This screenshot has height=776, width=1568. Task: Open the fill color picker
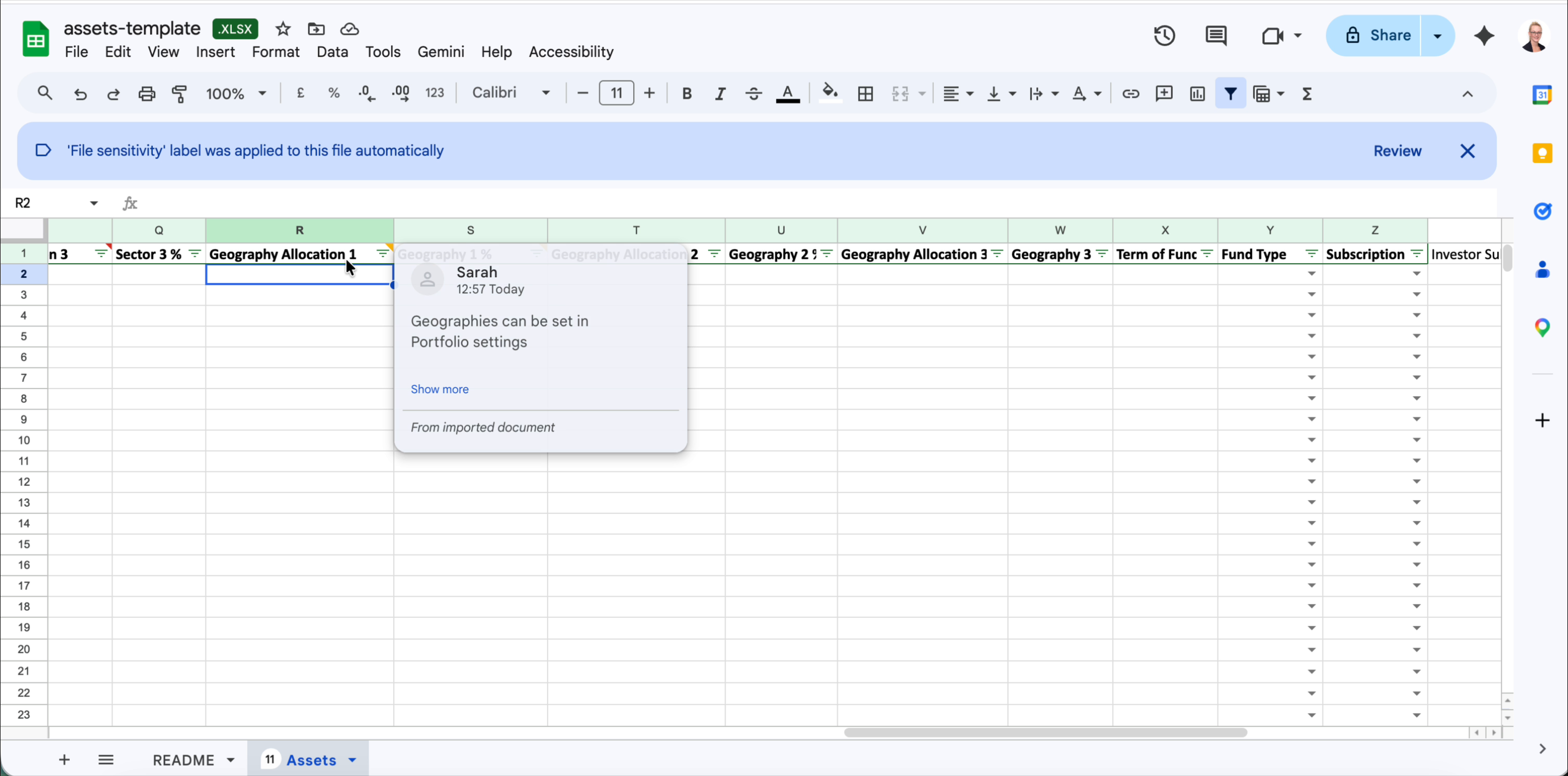click(830, 94)
